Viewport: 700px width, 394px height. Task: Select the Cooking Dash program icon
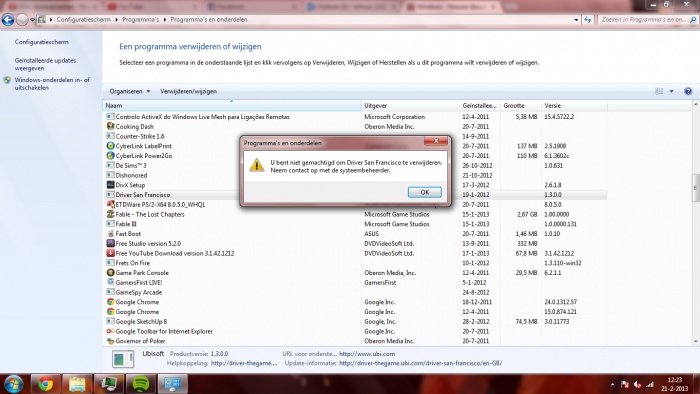[110, 126]
